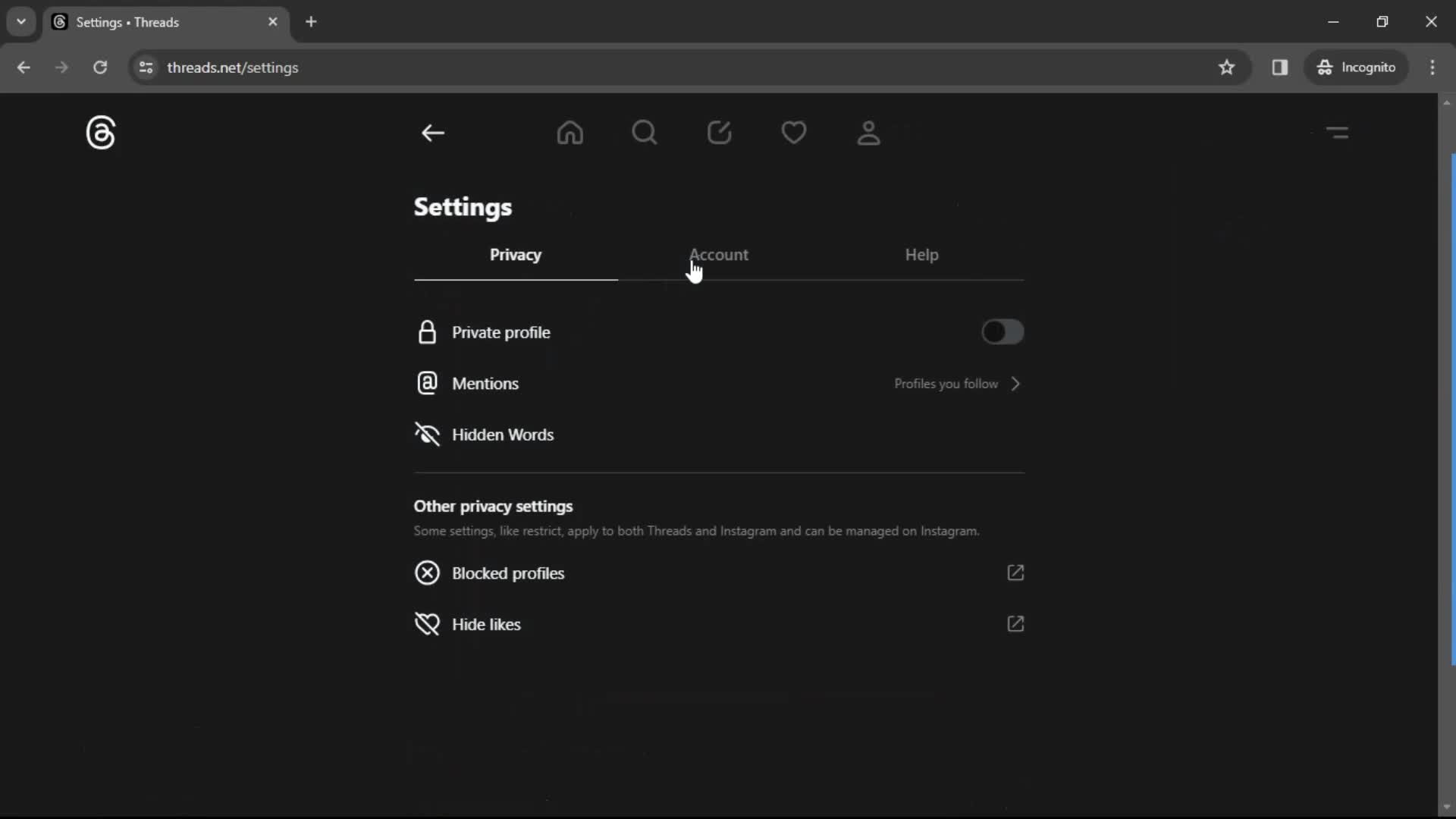Click the Threads logo icon
Image resolution: width=1456 pixels, height=819 pixels.
100,133
